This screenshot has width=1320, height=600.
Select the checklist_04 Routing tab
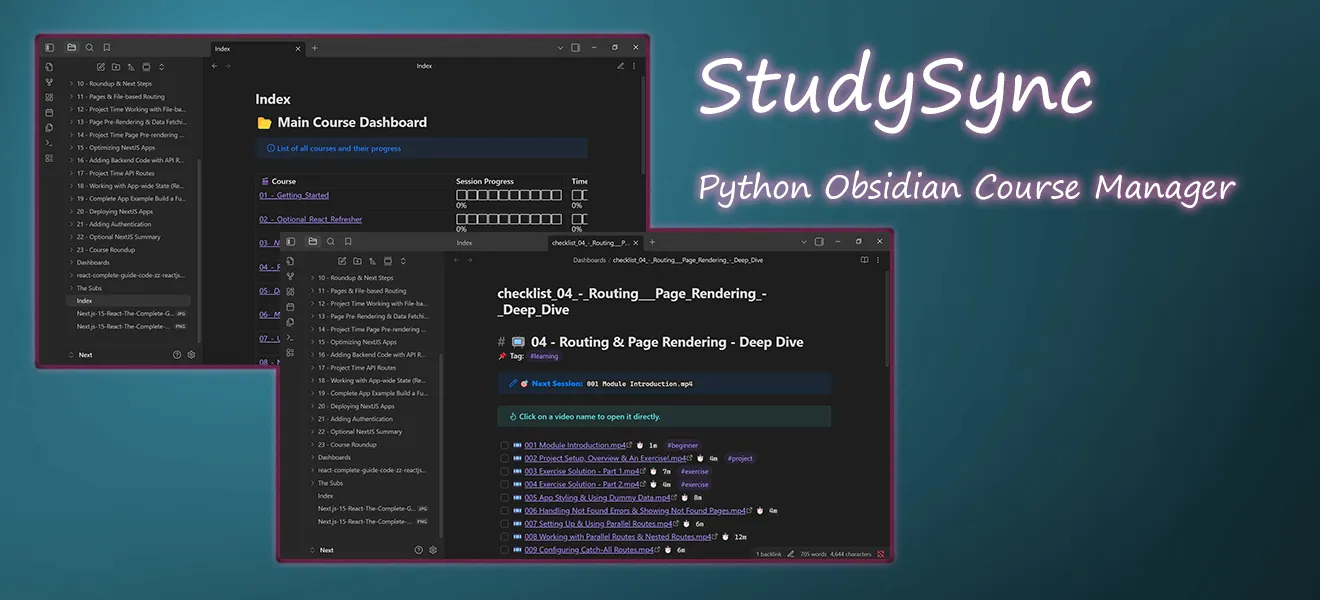(595, 242)
